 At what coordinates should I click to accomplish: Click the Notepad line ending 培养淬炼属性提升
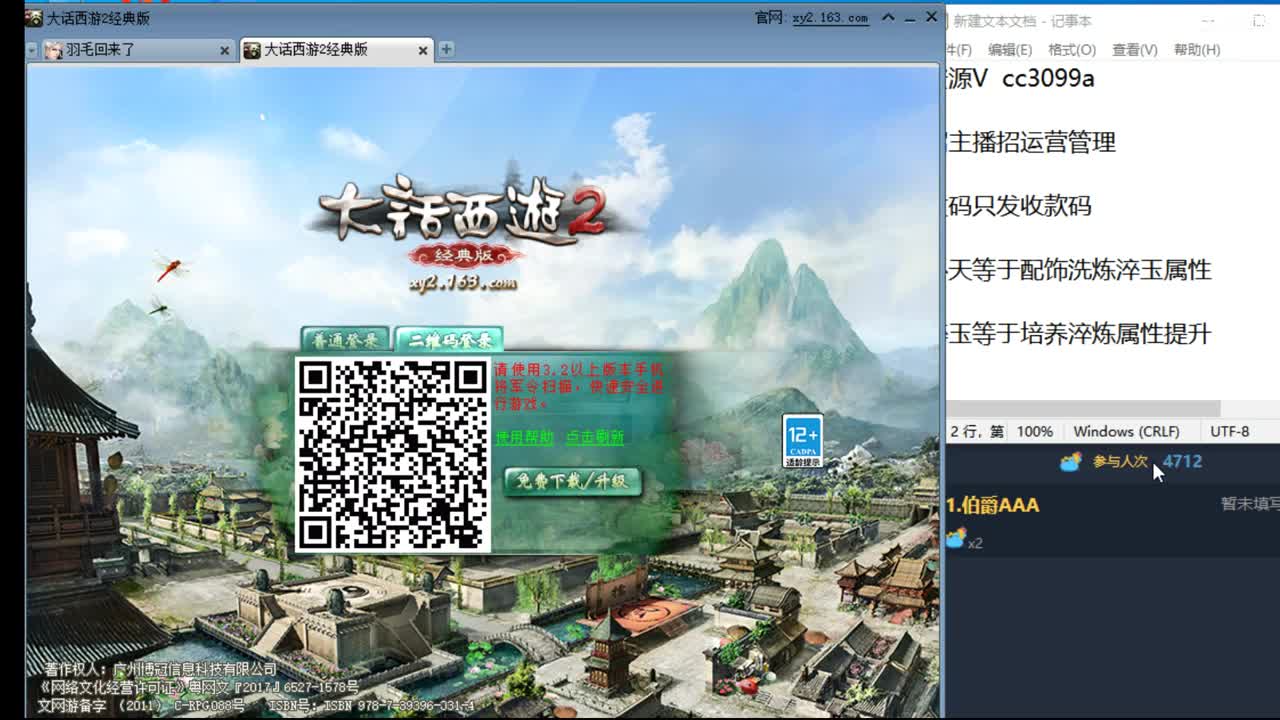(1079, 334)
